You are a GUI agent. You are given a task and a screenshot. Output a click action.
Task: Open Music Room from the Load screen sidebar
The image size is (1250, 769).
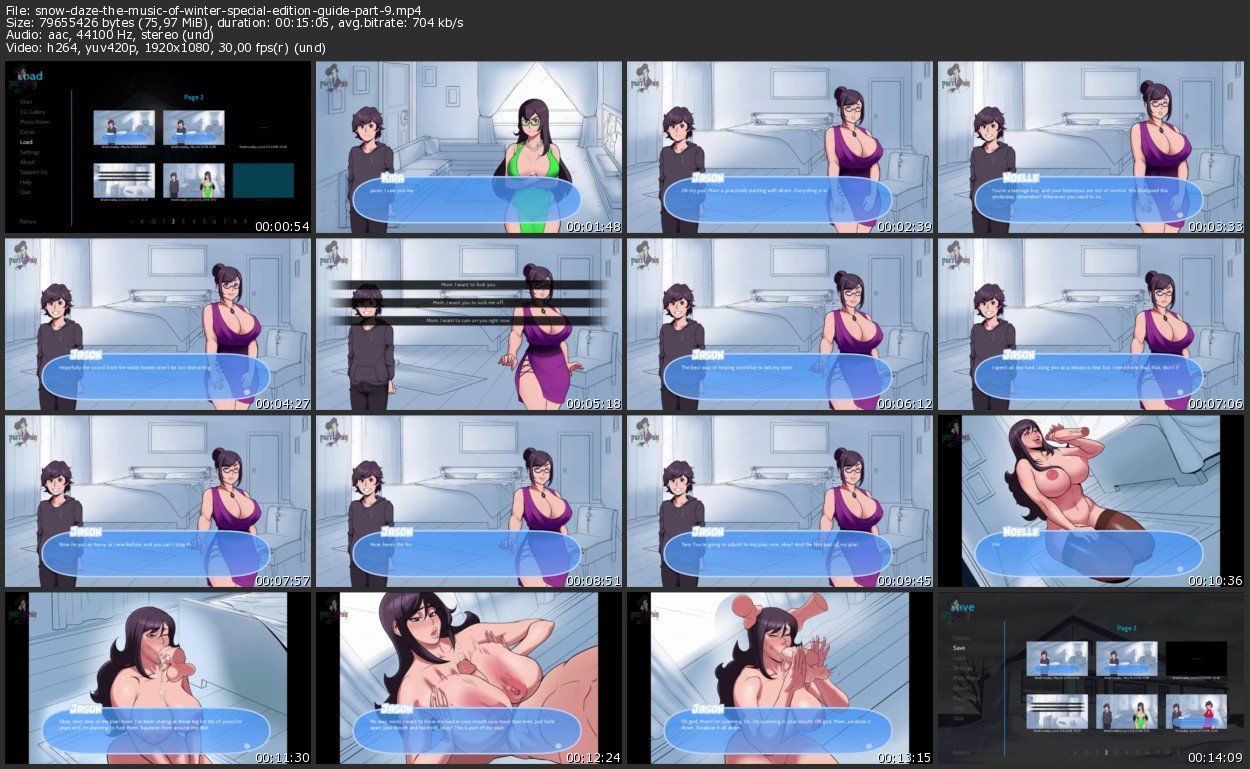[x=34, y=122]
